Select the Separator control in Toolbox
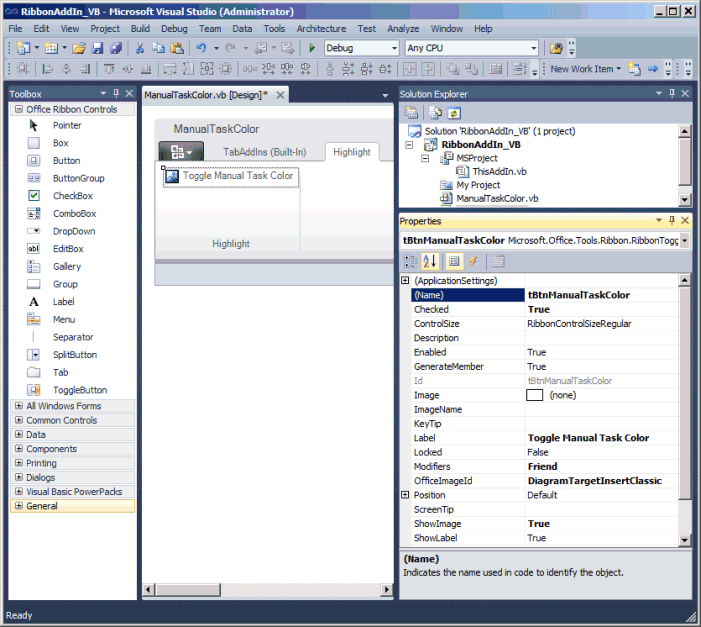The height and width of the screenshot is (627, 701). [x=72, y=337]
